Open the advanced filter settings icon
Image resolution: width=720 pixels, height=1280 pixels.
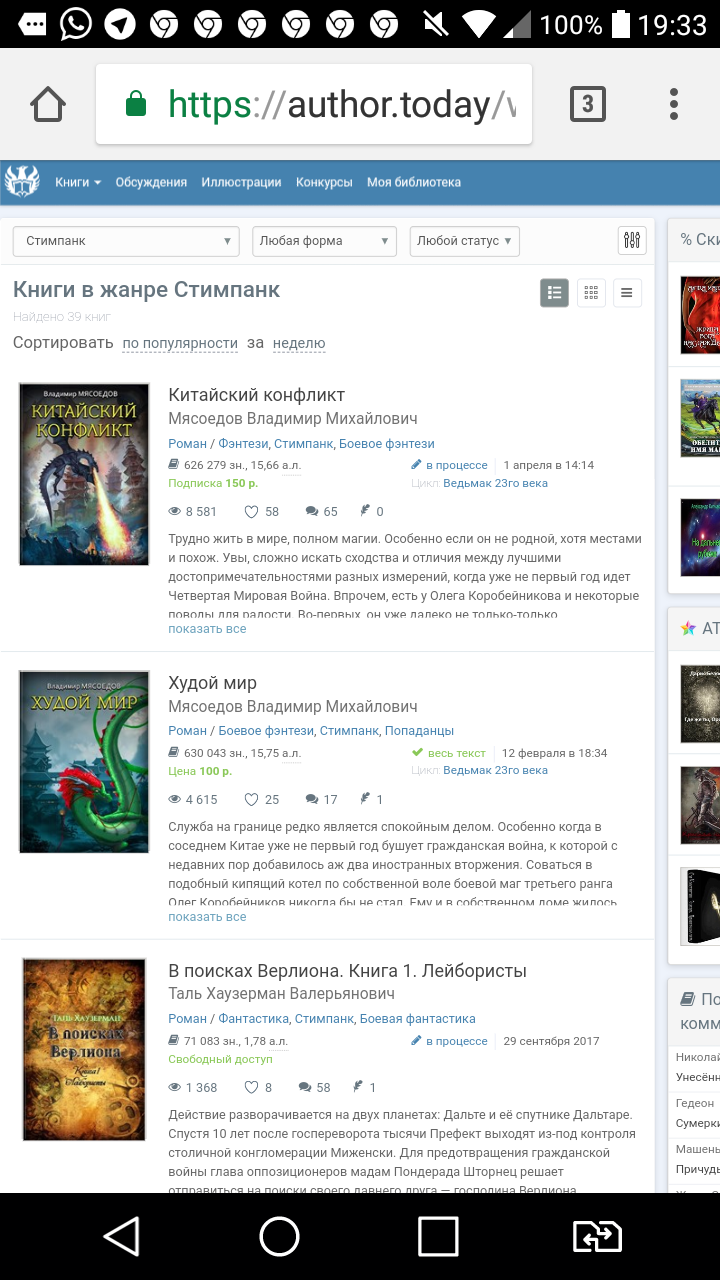click(632, 240)
